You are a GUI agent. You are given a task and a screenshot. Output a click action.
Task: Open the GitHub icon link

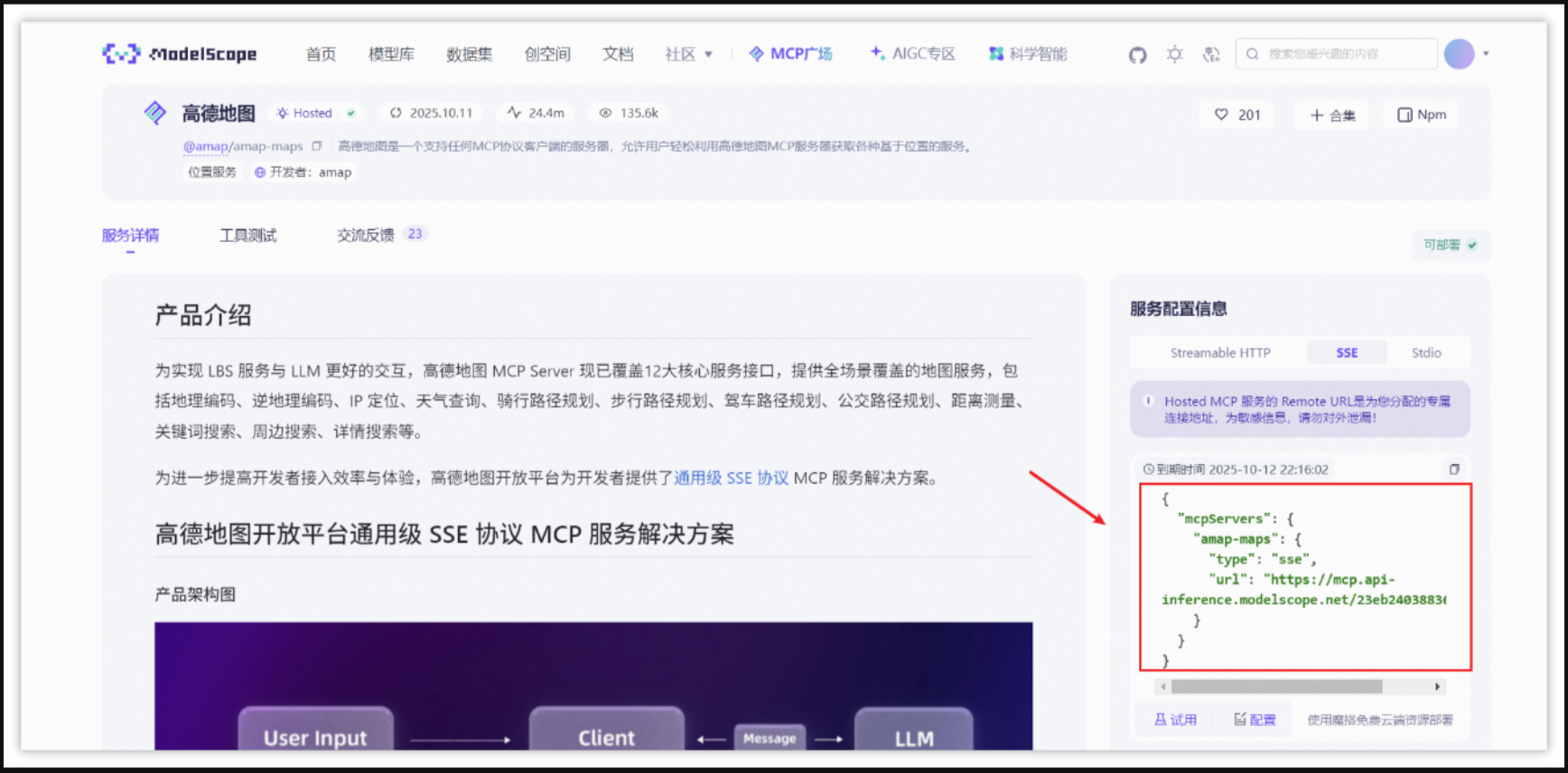point(1137,55)
